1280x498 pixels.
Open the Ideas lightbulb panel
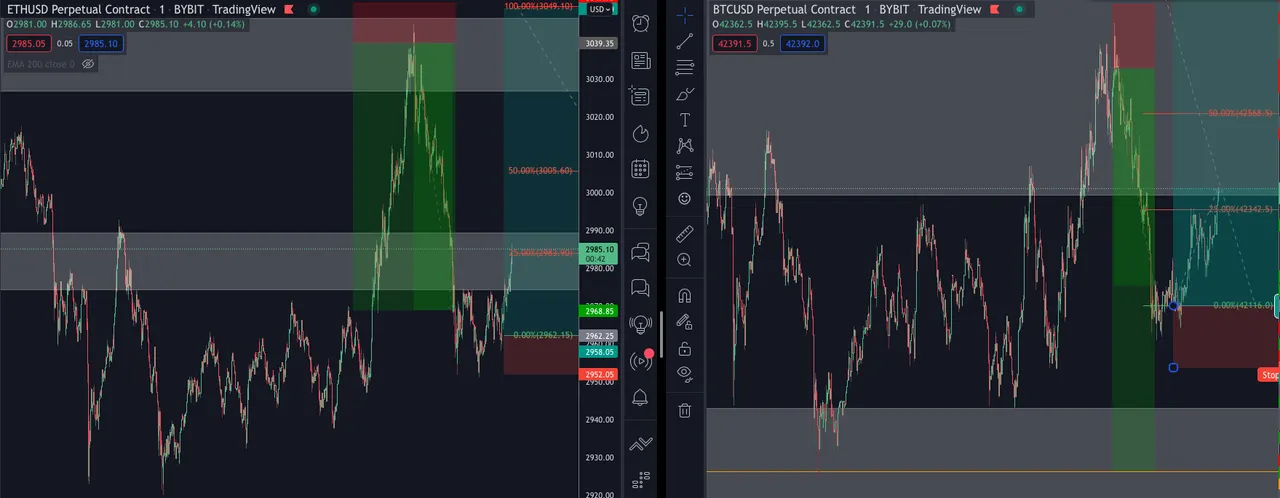point(641,206)
